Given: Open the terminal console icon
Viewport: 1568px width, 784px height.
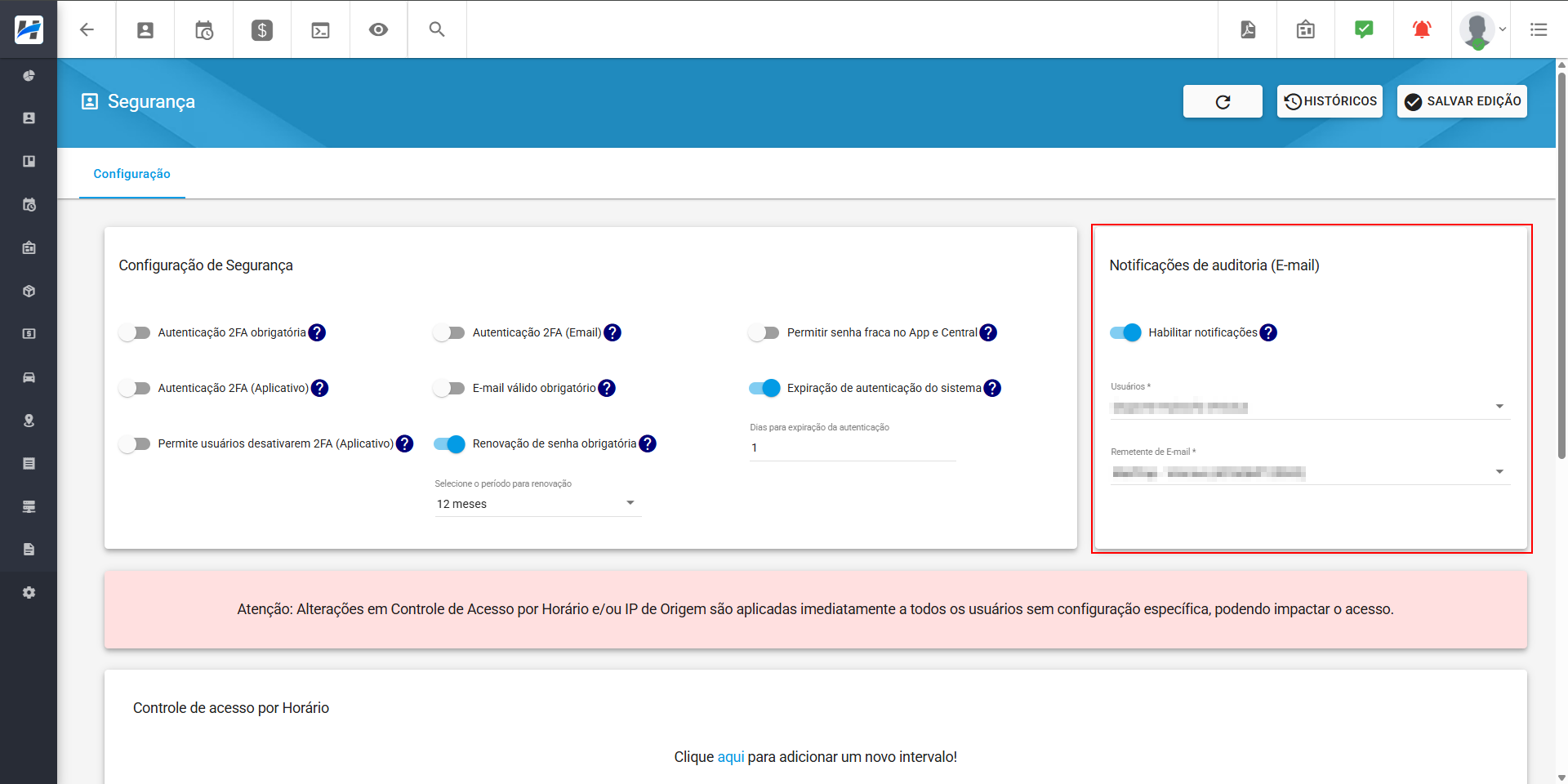Looking at the screenshot, I should click(320, 29).
